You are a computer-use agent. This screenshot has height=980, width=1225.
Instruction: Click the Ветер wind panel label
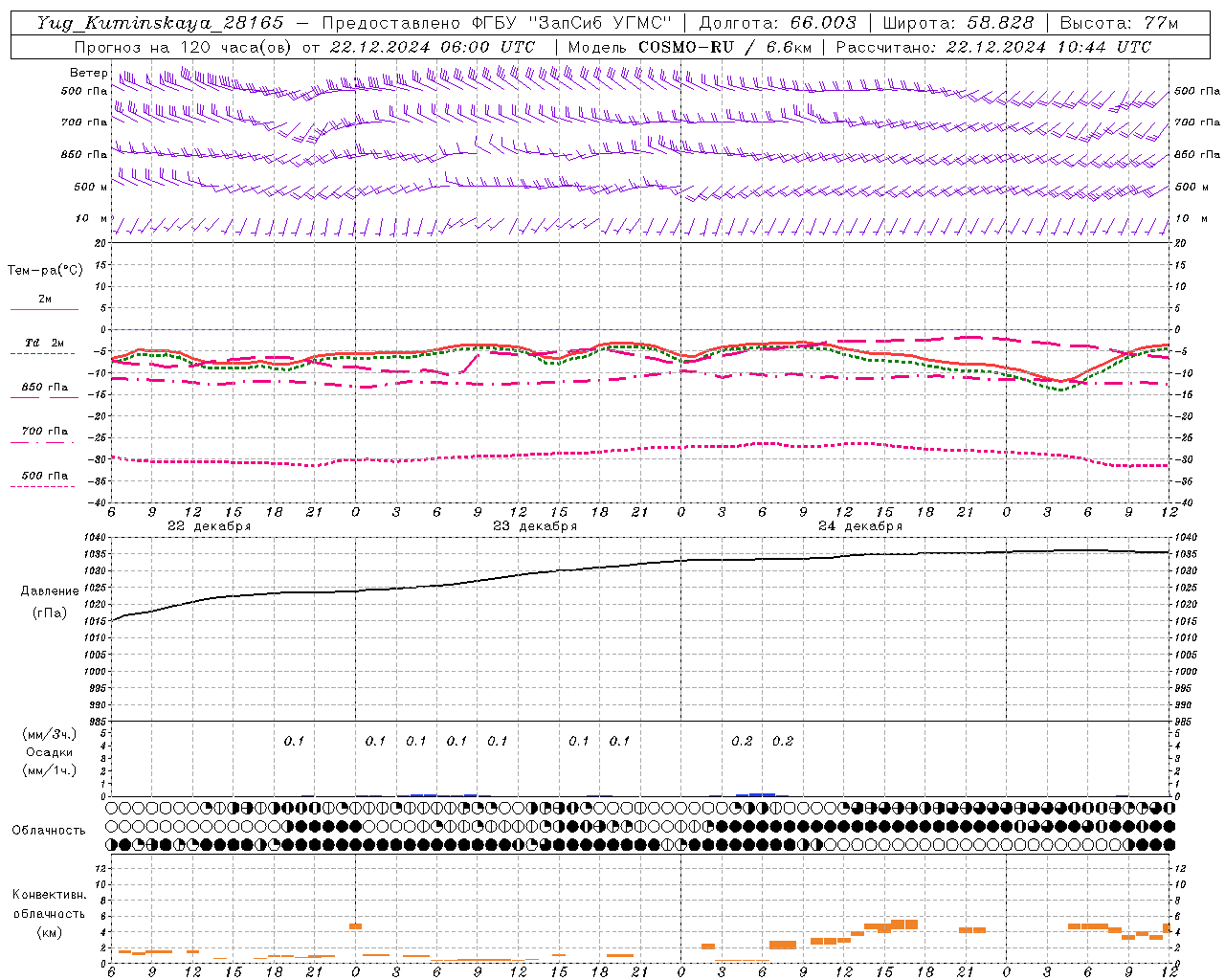(x=88, y=73)
